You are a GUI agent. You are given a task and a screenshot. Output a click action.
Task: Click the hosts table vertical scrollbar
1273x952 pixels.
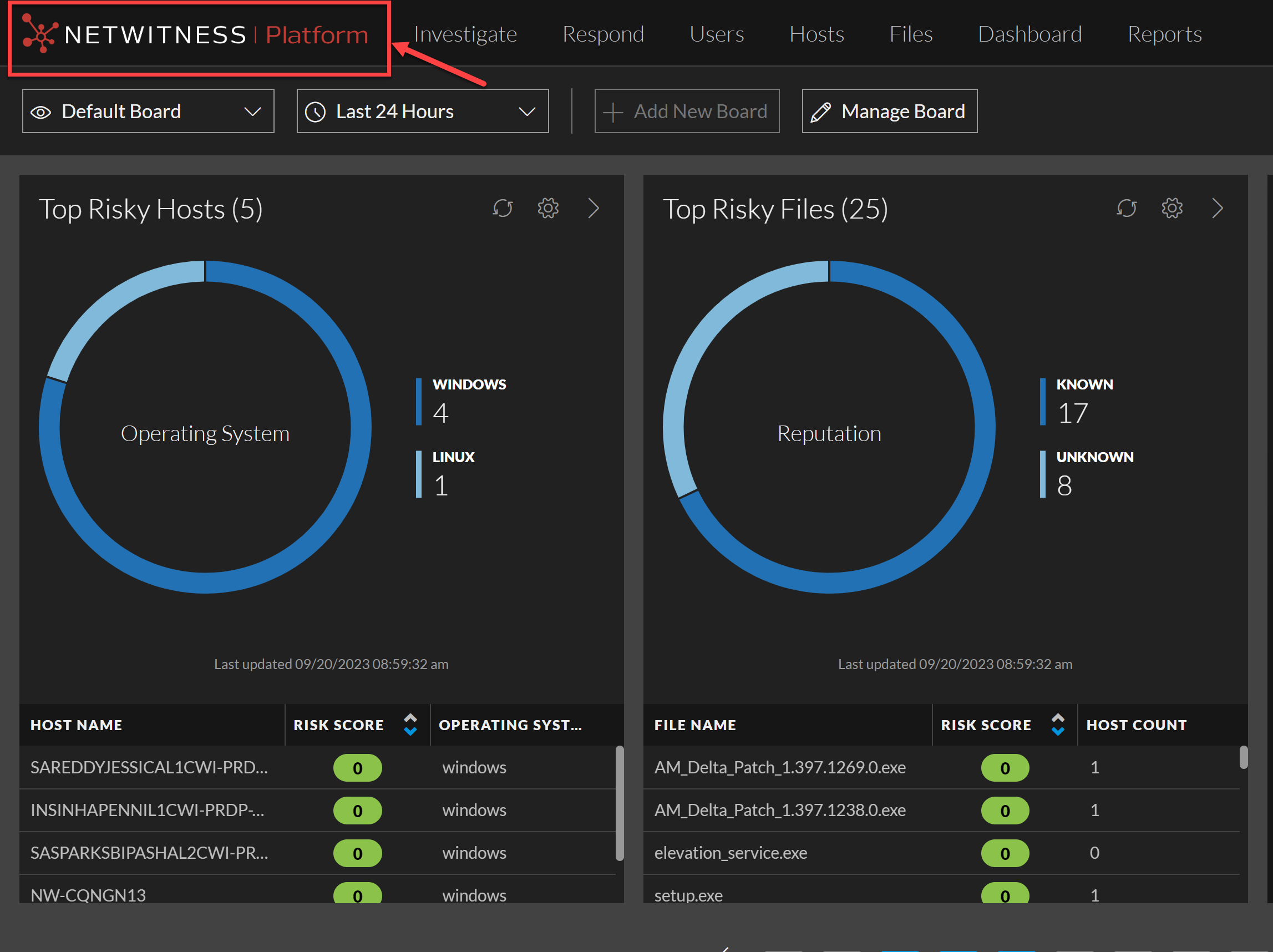coord(619,803)
